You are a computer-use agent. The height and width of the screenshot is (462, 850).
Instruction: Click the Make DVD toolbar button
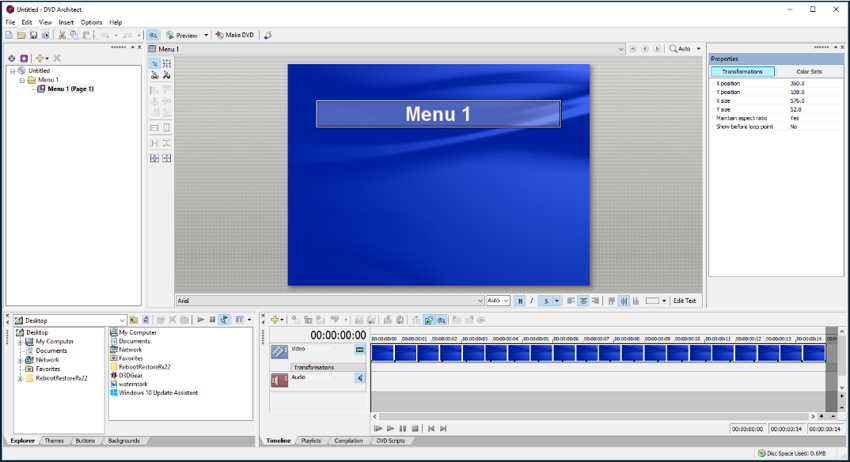click(235, 35)
